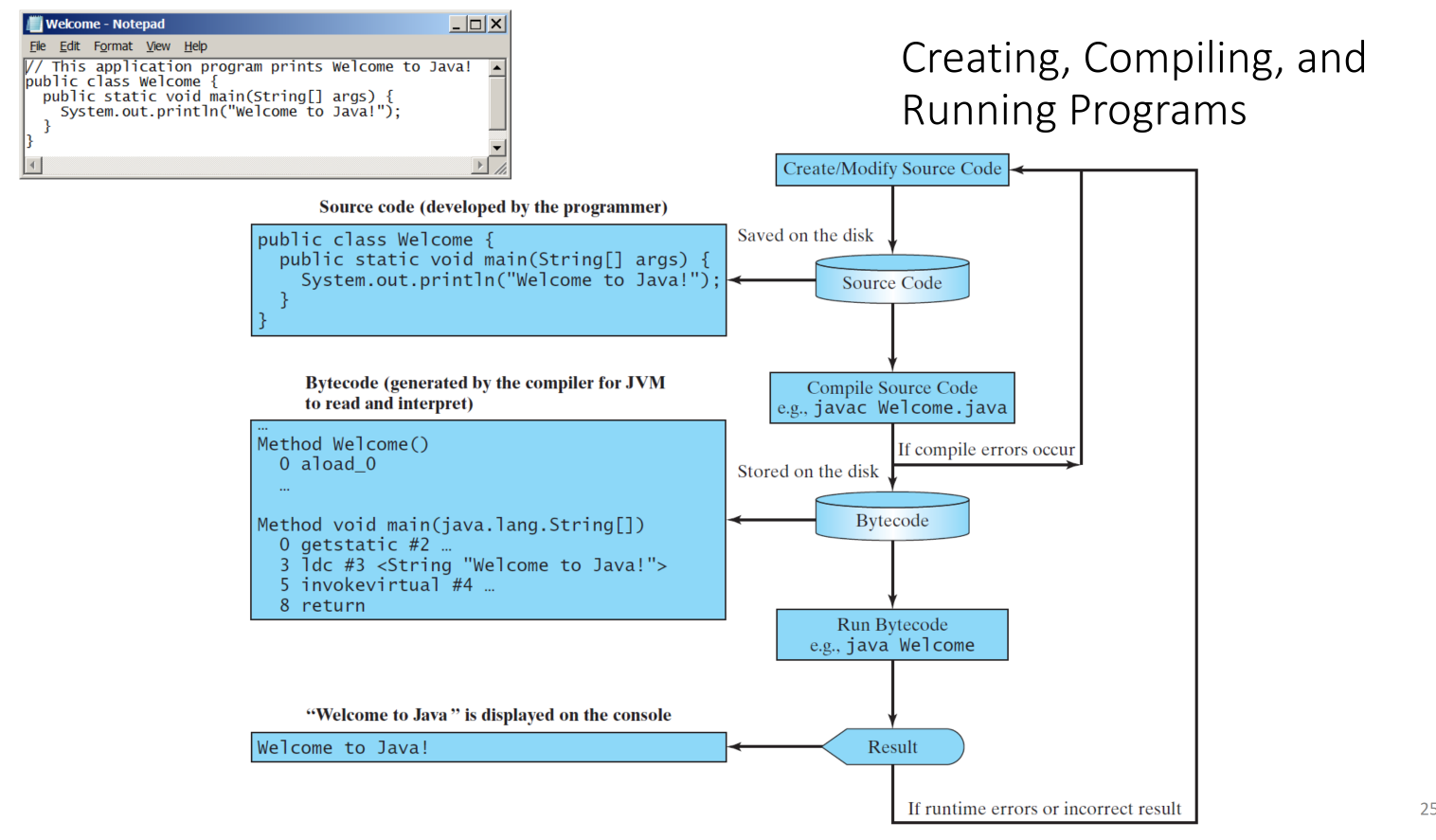Select the Create/Modify Source Code box

point(891,170)
